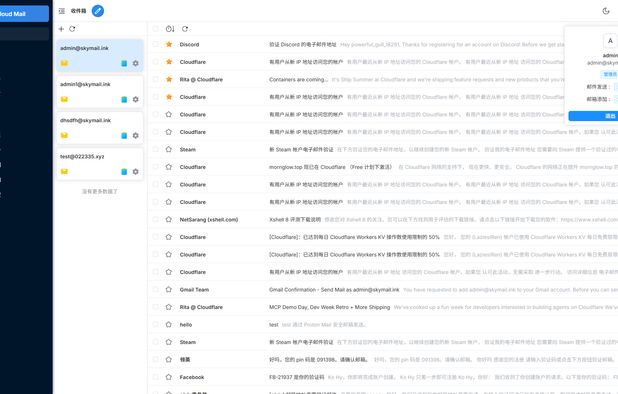Click yellow mail icon on dhsdfh@skymail.ink card
Image resolution: width=618 pixels, height=394 pixels.
coord(64,136)
